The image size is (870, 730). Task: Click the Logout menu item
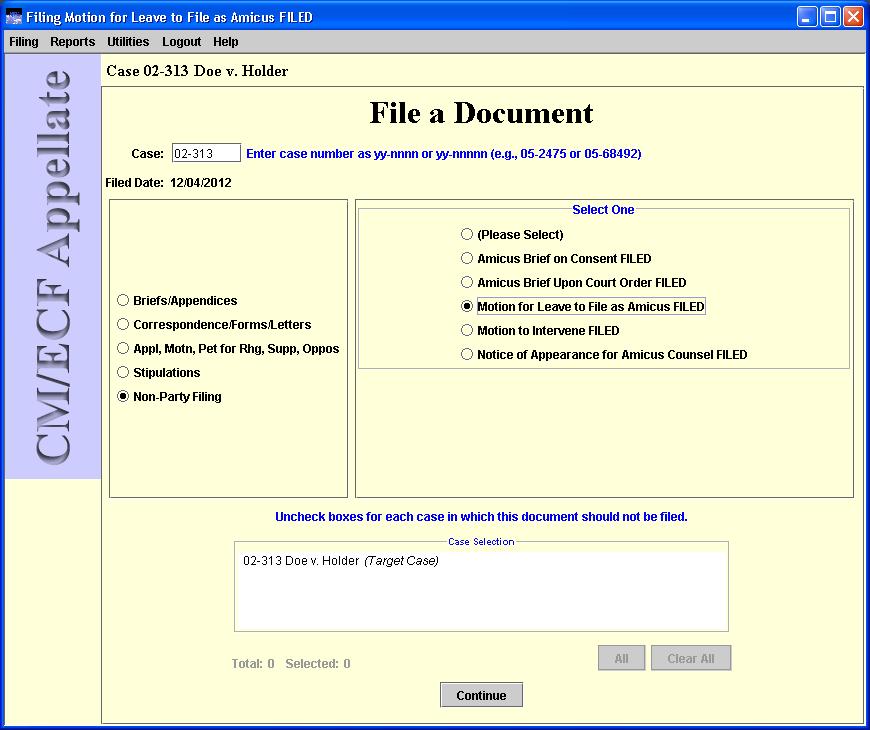pyautogui.click(x=181, y=42)
